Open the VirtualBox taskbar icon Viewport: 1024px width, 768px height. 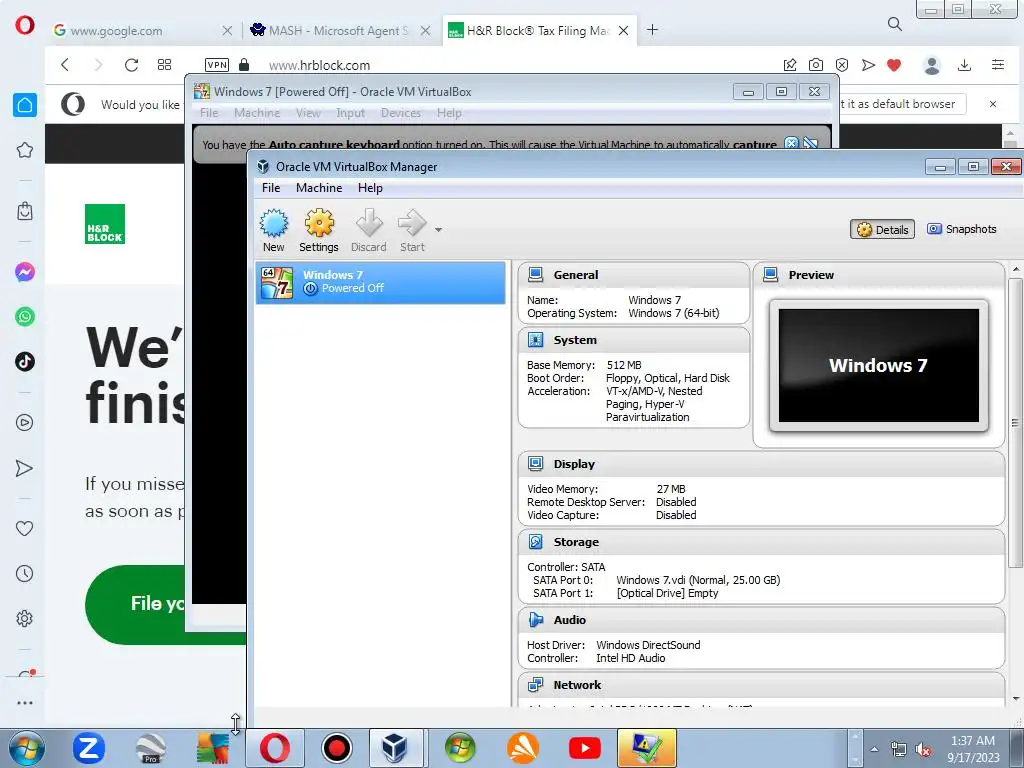coord(394,748)
